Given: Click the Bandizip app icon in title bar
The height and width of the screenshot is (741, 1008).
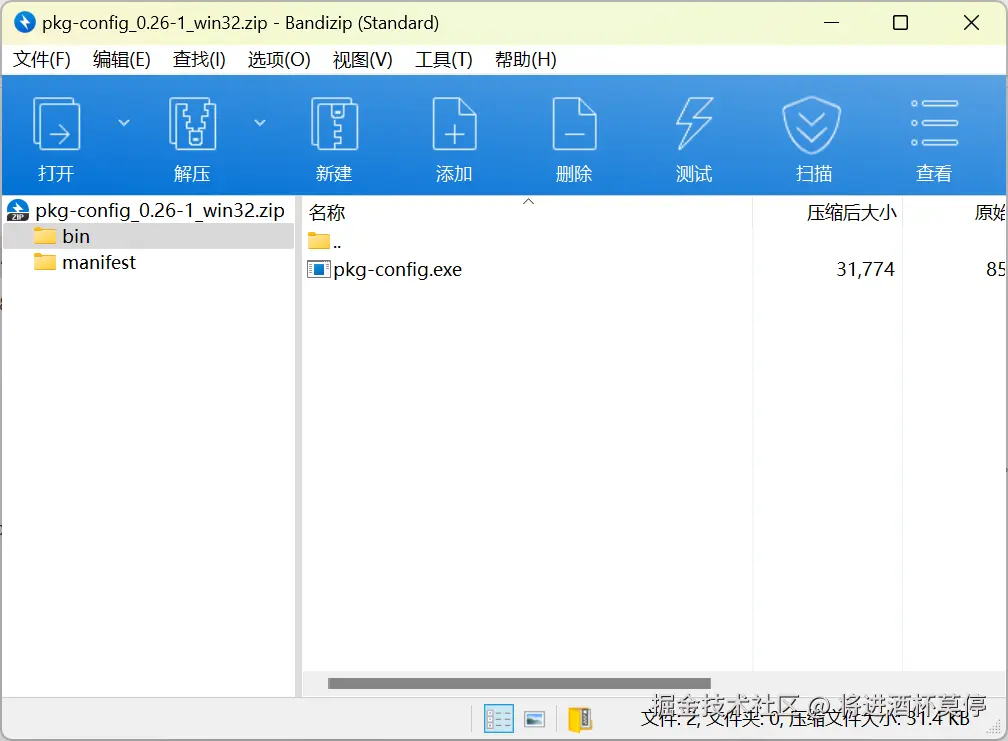Looking at the screenshot, I should point(24,22).
